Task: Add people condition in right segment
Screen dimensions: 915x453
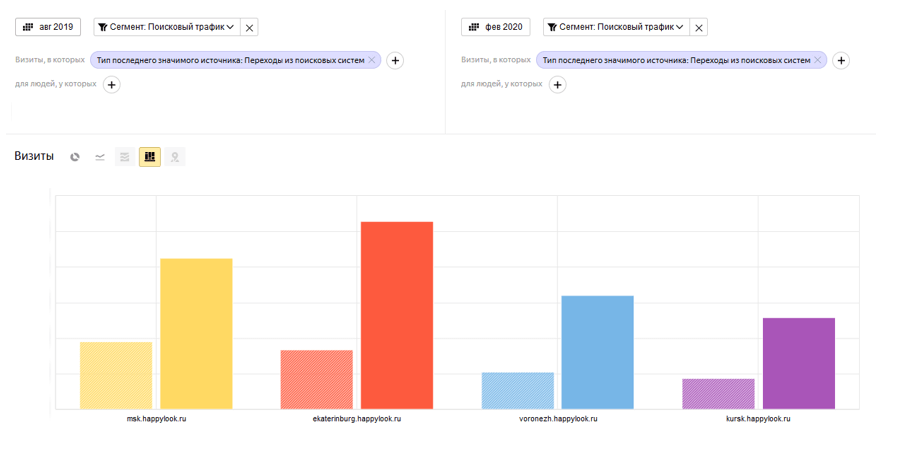Action: [557, 85]
